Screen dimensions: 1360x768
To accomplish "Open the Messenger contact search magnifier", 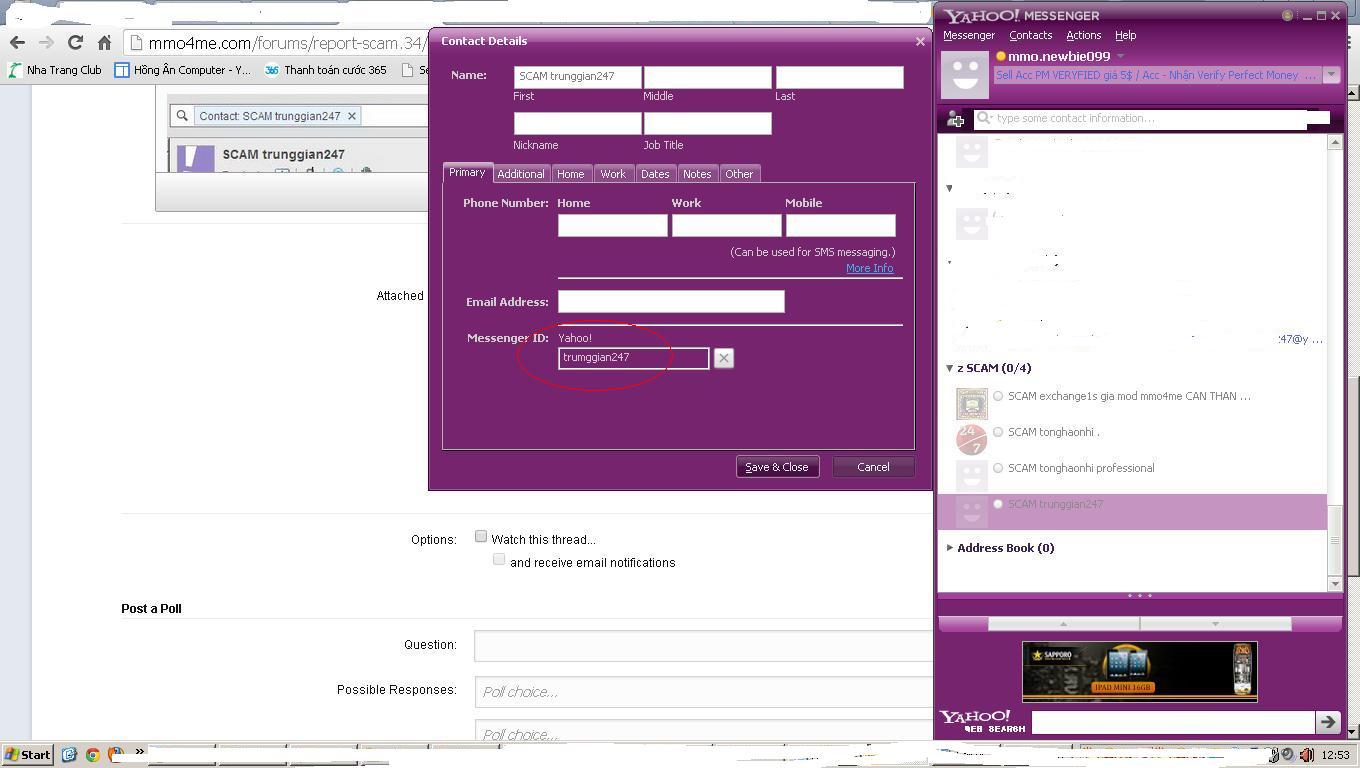I will click(x=984, y=118).
